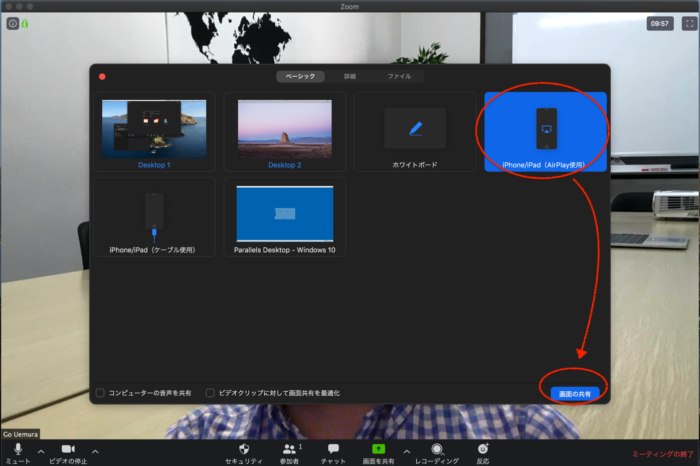
Task: Start recording with the レコーディング icon
Action: pyautogui.click(x=437, y=449)
